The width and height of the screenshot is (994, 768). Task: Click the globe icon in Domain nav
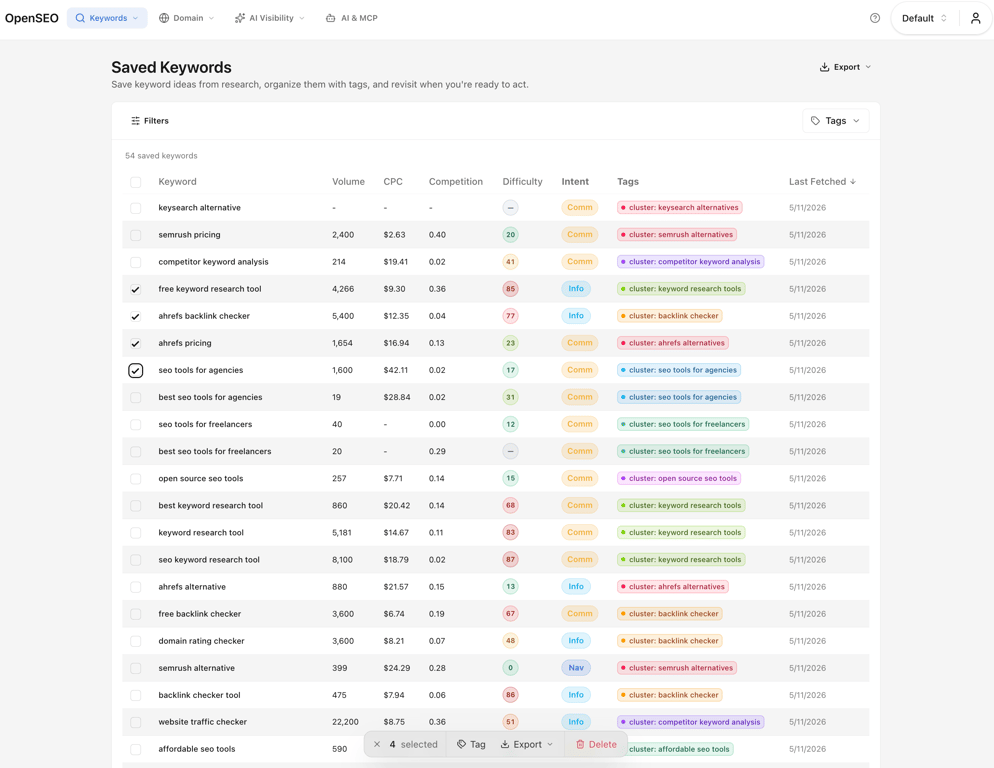coord(164,18)
